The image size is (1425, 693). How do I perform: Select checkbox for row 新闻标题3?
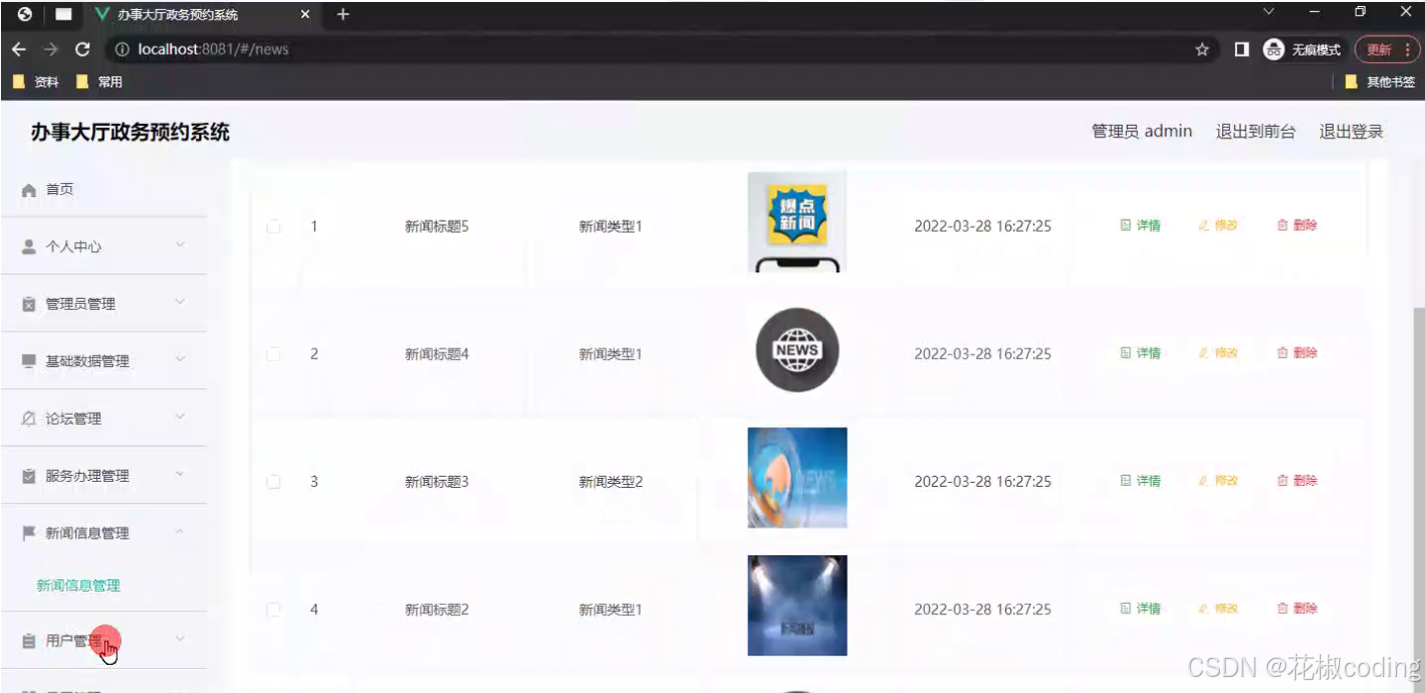click(x=273, y=482)
